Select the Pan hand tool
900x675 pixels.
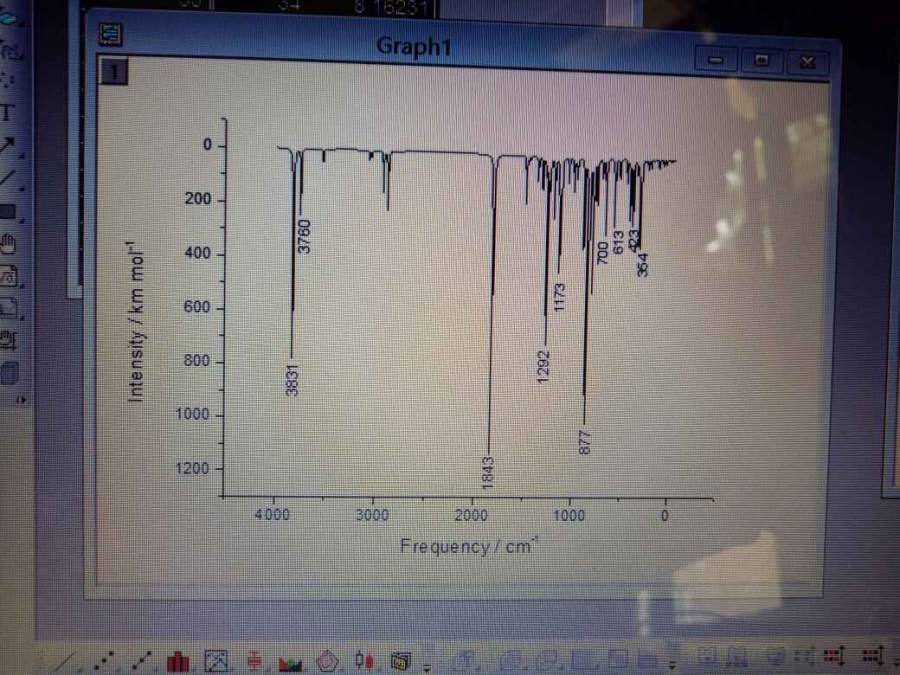pyautogui.click(x=8, y=243)
